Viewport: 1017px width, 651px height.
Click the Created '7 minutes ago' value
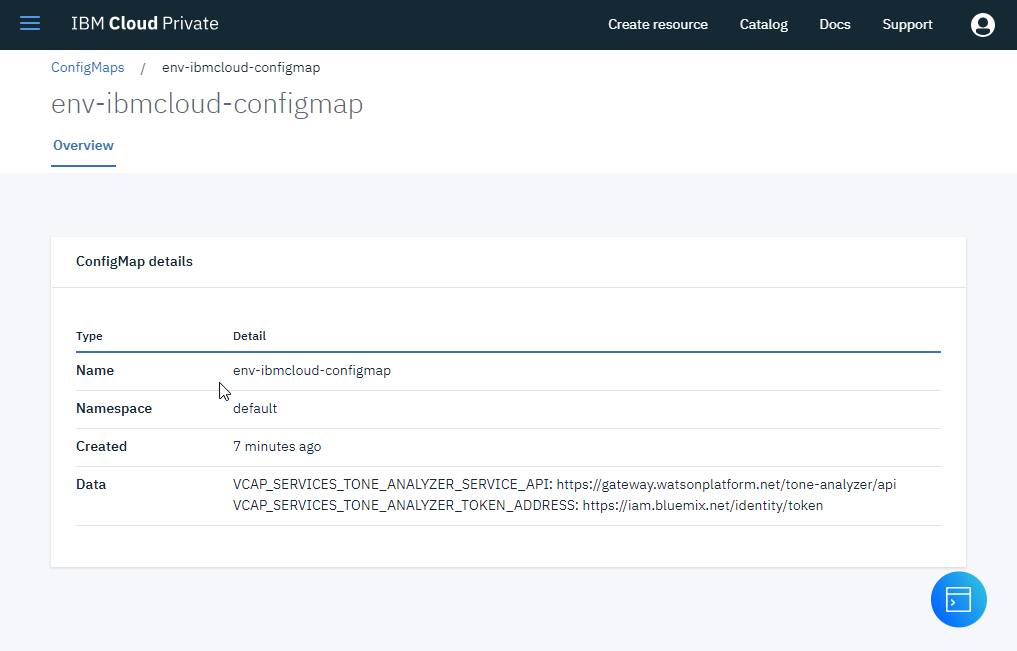(x=277, y=446)
